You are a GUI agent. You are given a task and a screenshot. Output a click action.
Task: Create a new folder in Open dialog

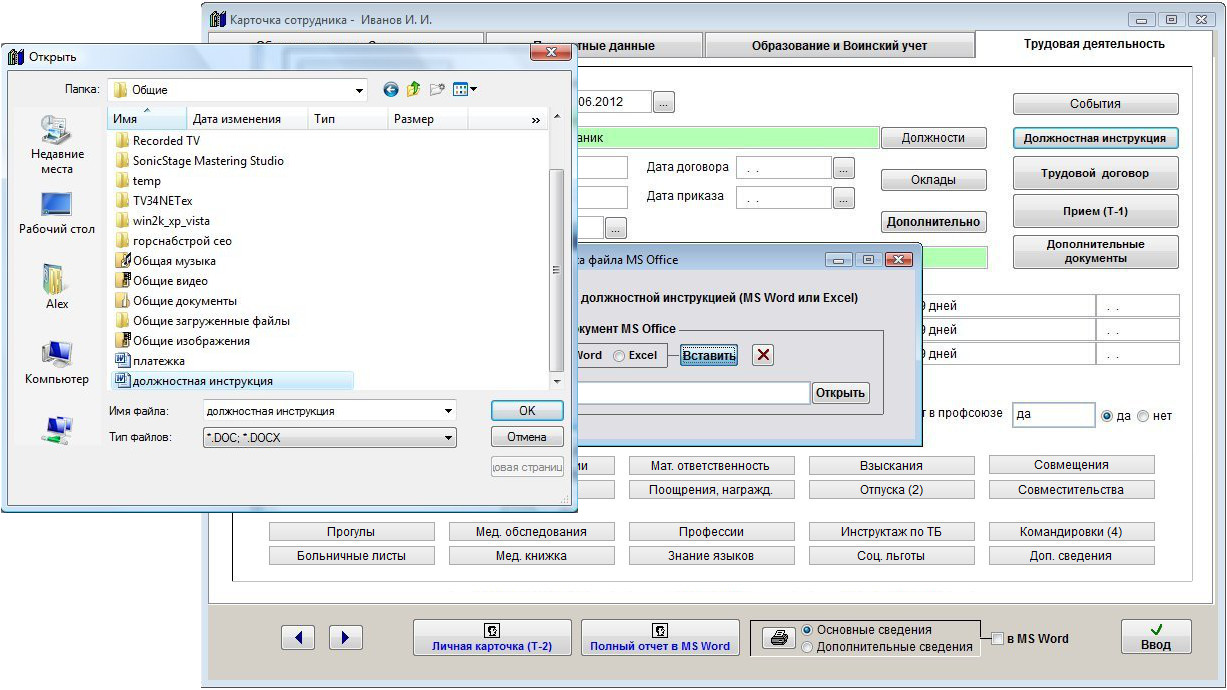[x=436, y=90]
